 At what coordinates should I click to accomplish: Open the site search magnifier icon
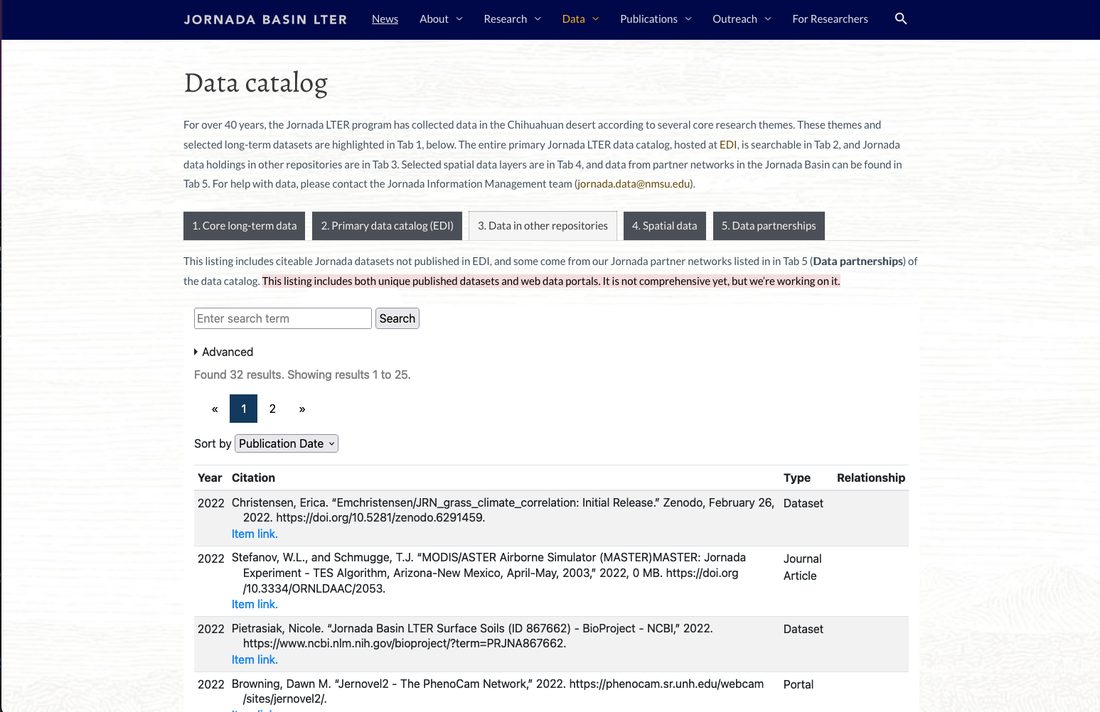click(x=901, y=19)
